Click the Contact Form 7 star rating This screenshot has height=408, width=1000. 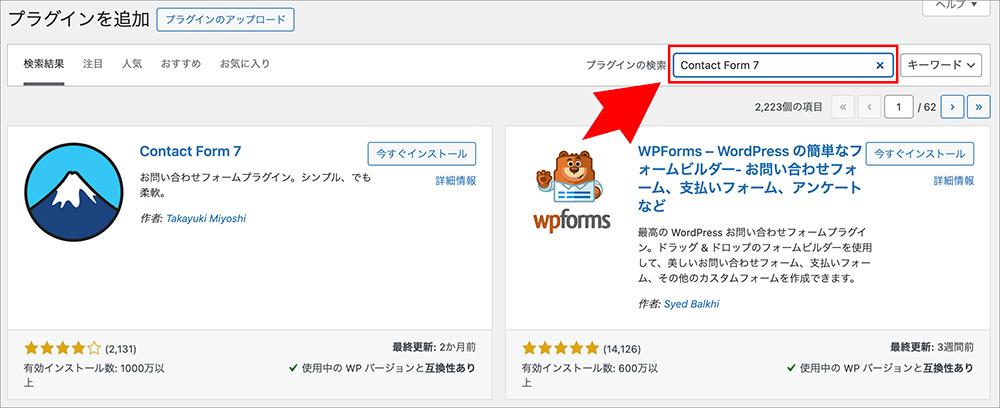(x=62, y=349)
